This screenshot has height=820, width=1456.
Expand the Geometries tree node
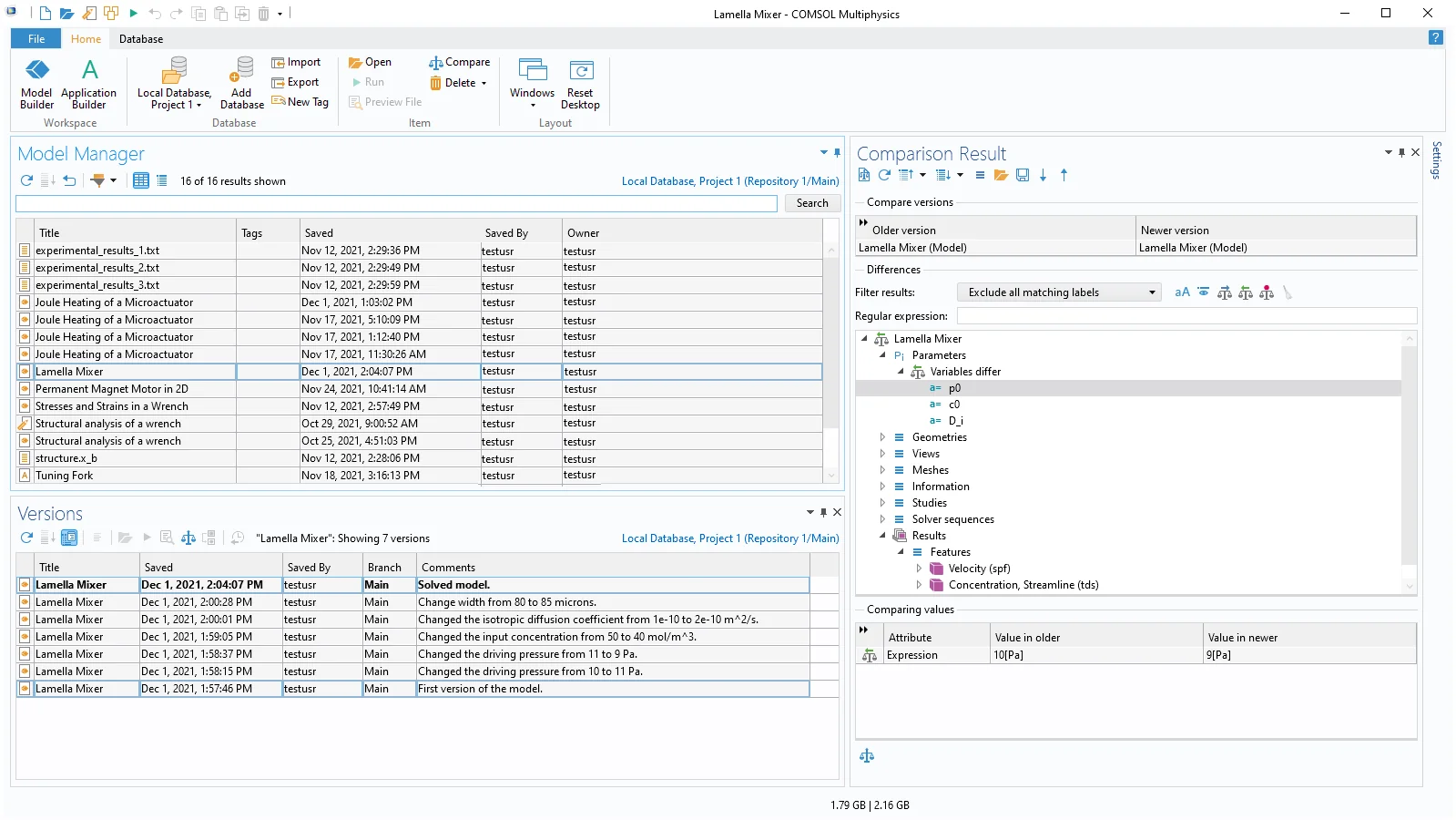pos(882,437)
